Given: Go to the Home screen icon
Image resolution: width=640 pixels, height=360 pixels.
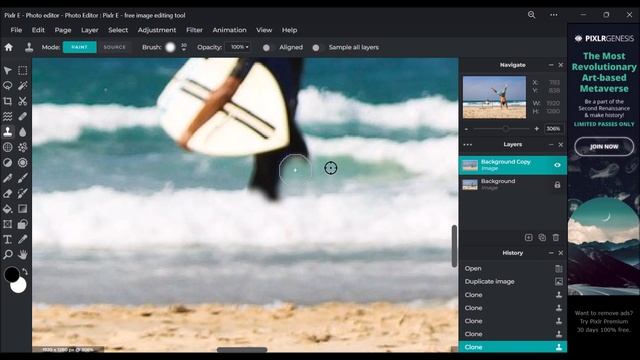Looking at the screenshot, I should (x=9, y=47).
